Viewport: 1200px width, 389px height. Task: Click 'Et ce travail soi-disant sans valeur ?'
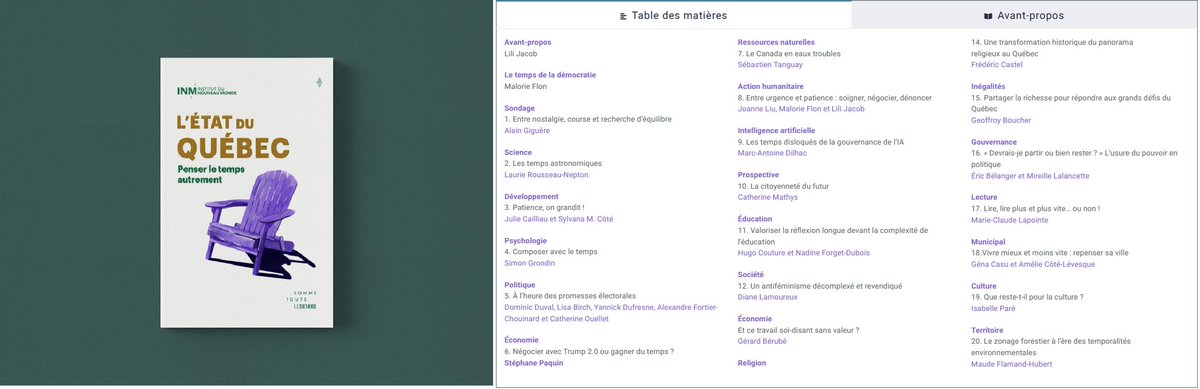click(798, 330)
